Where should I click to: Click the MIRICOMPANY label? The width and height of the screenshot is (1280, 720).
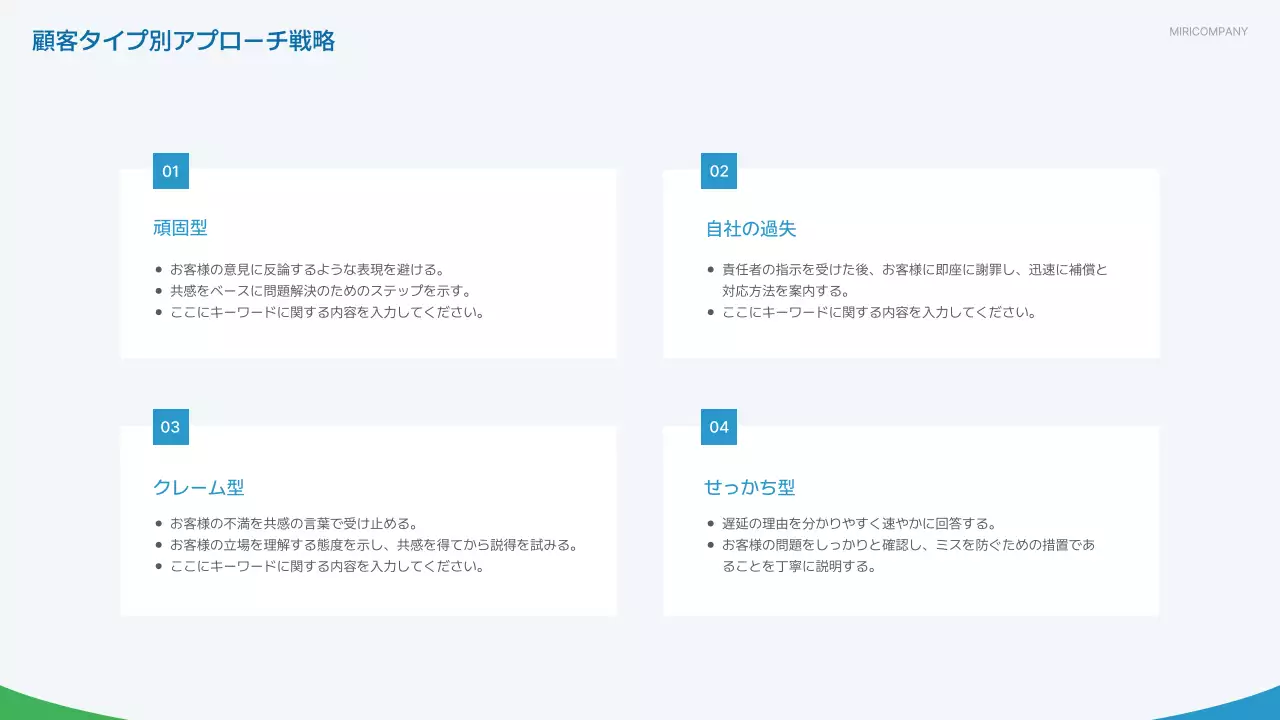1208,32
